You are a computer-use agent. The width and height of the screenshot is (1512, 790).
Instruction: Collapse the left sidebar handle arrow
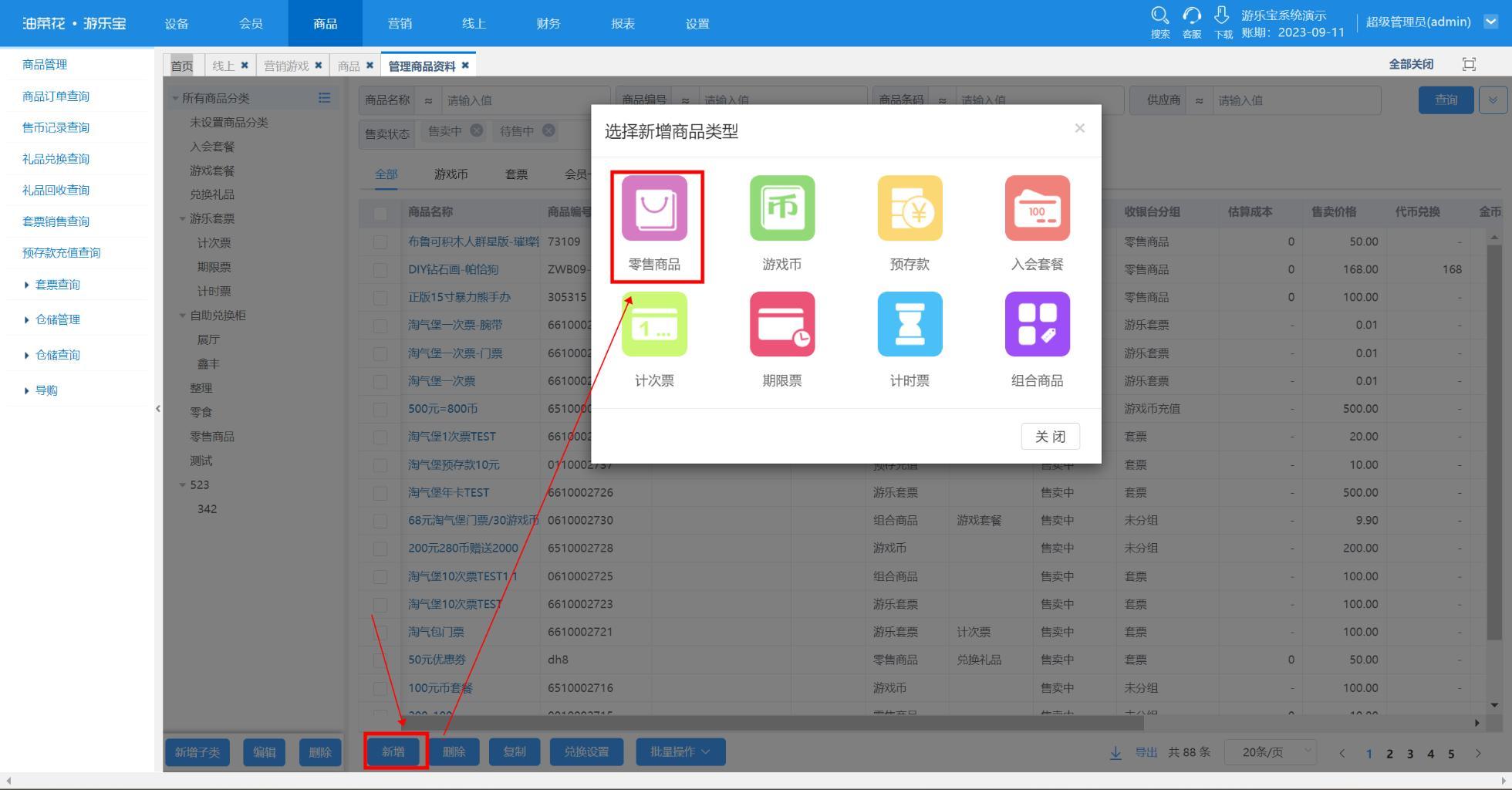tap(158, 408)
